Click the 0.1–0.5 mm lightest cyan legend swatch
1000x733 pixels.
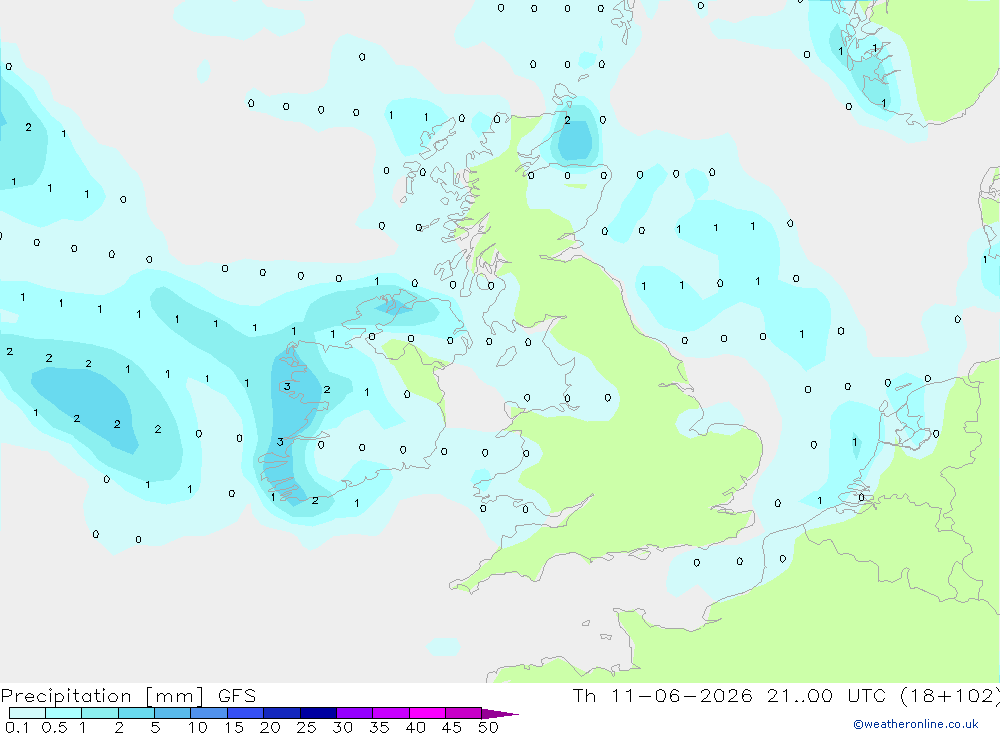click(27, 713)
